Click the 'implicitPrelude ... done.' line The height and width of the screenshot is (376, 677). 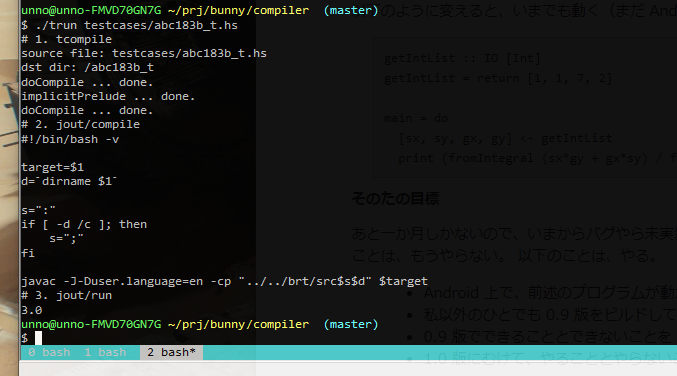[x=108, y=96]
